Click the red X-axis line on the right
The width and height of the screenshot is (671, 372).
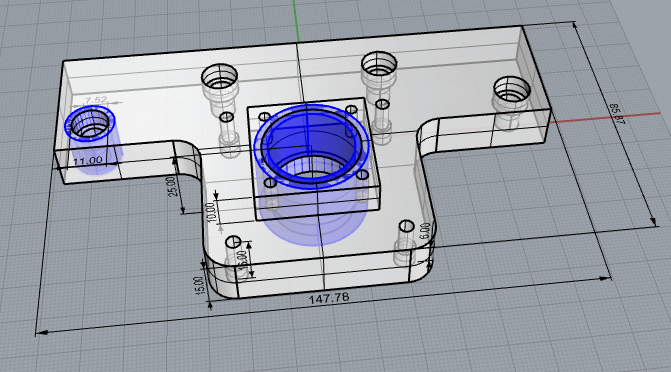(x=608, y=117)
